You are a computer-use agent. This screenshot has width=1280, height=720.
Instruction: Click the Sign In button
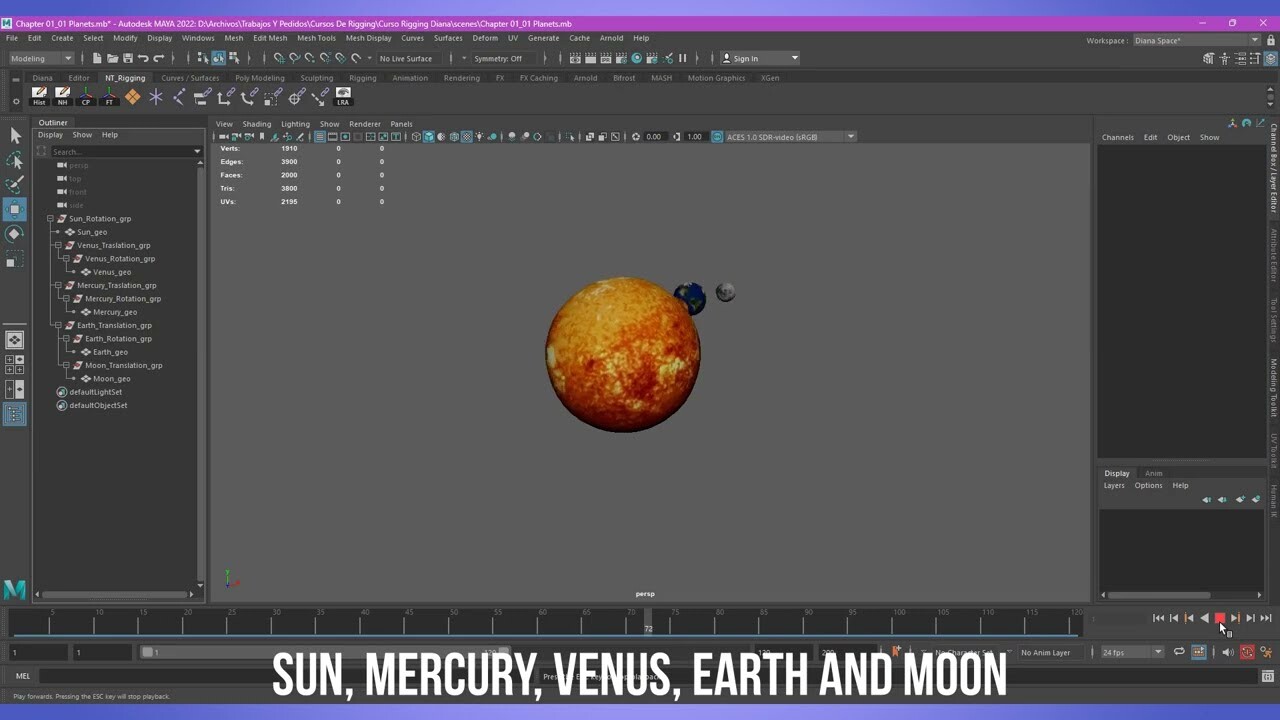[x=745, y=58]
